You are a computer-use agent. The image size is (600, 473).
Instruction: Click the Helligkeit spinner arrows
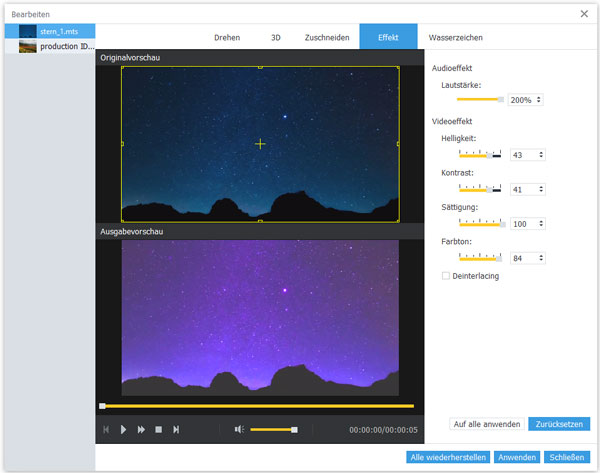(541, 155)
